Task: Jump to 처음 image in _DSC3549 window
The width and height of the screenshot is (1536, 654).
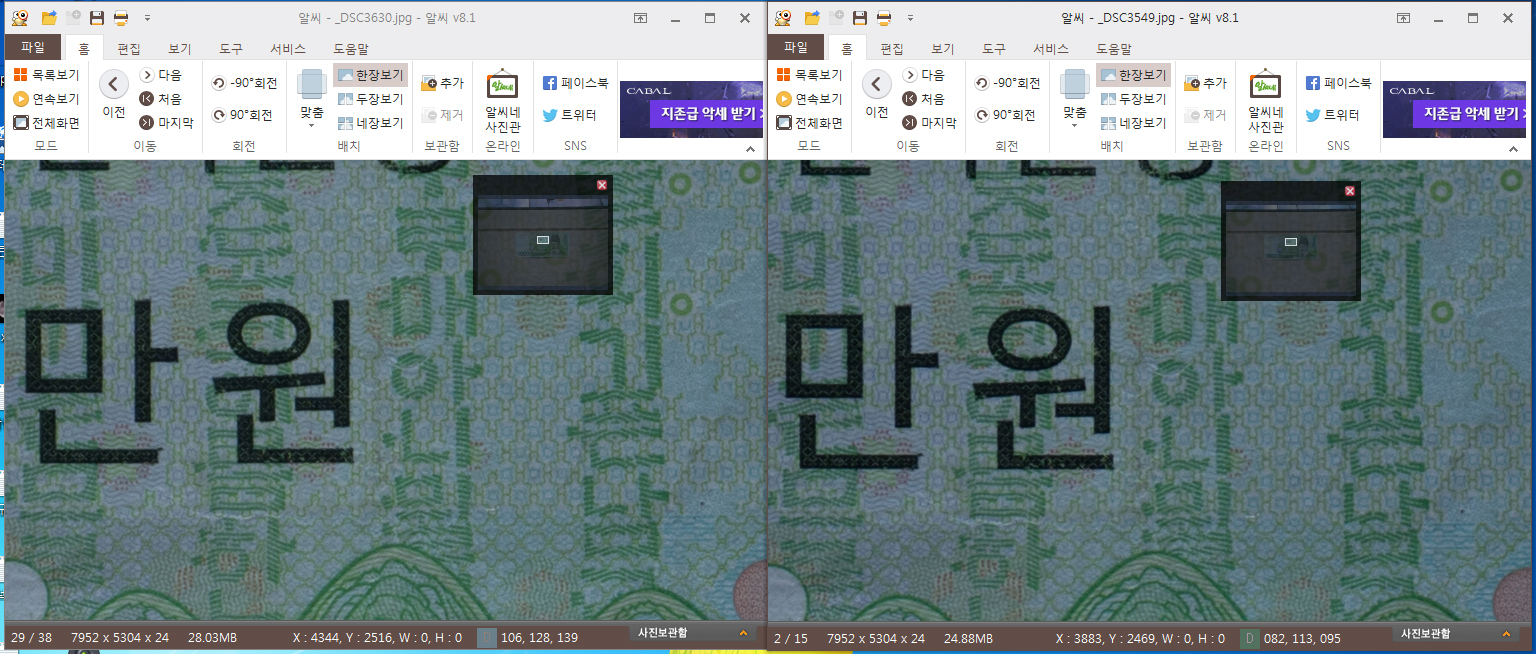Action: 924,99
